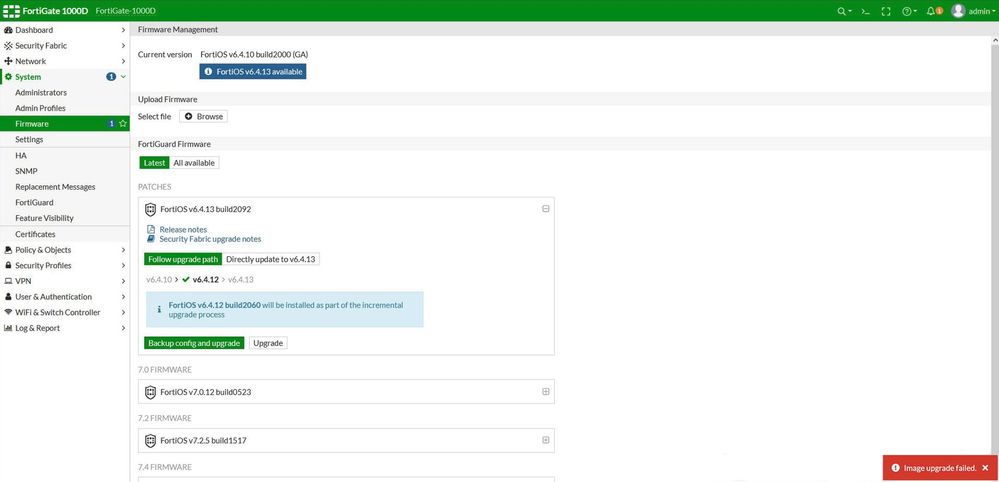Open the Release notes link
The width and height of the screenshot is (999, 482).
pos(183,229)
